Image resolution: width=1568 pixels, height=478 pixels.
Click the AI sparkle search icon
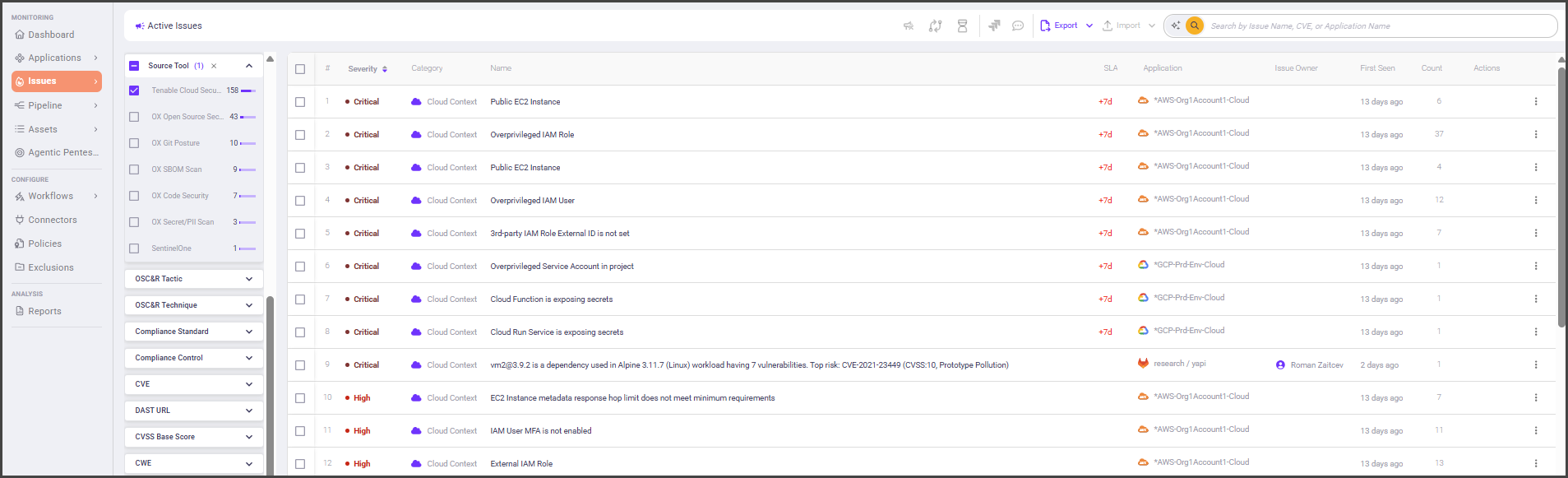(x=1176, y=26)
